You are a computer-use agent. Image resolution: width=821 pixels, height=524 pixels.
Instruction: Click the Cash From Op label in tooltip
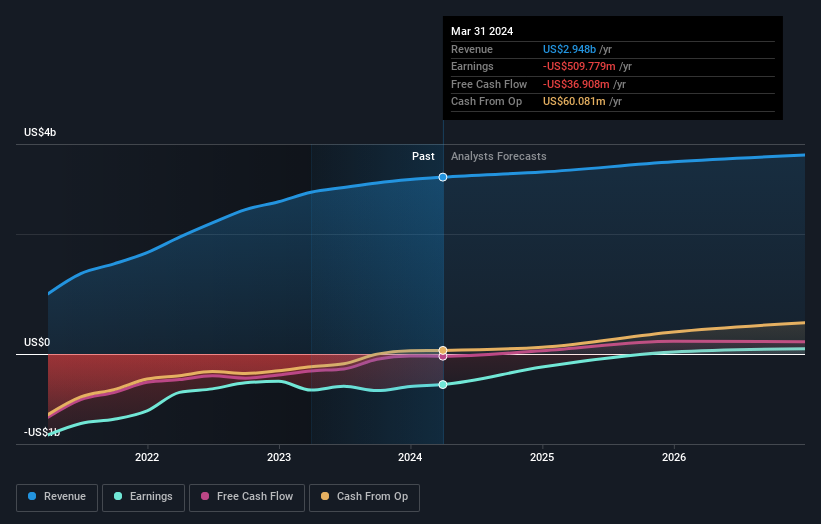pyautogui.click(x=486, y=102)
